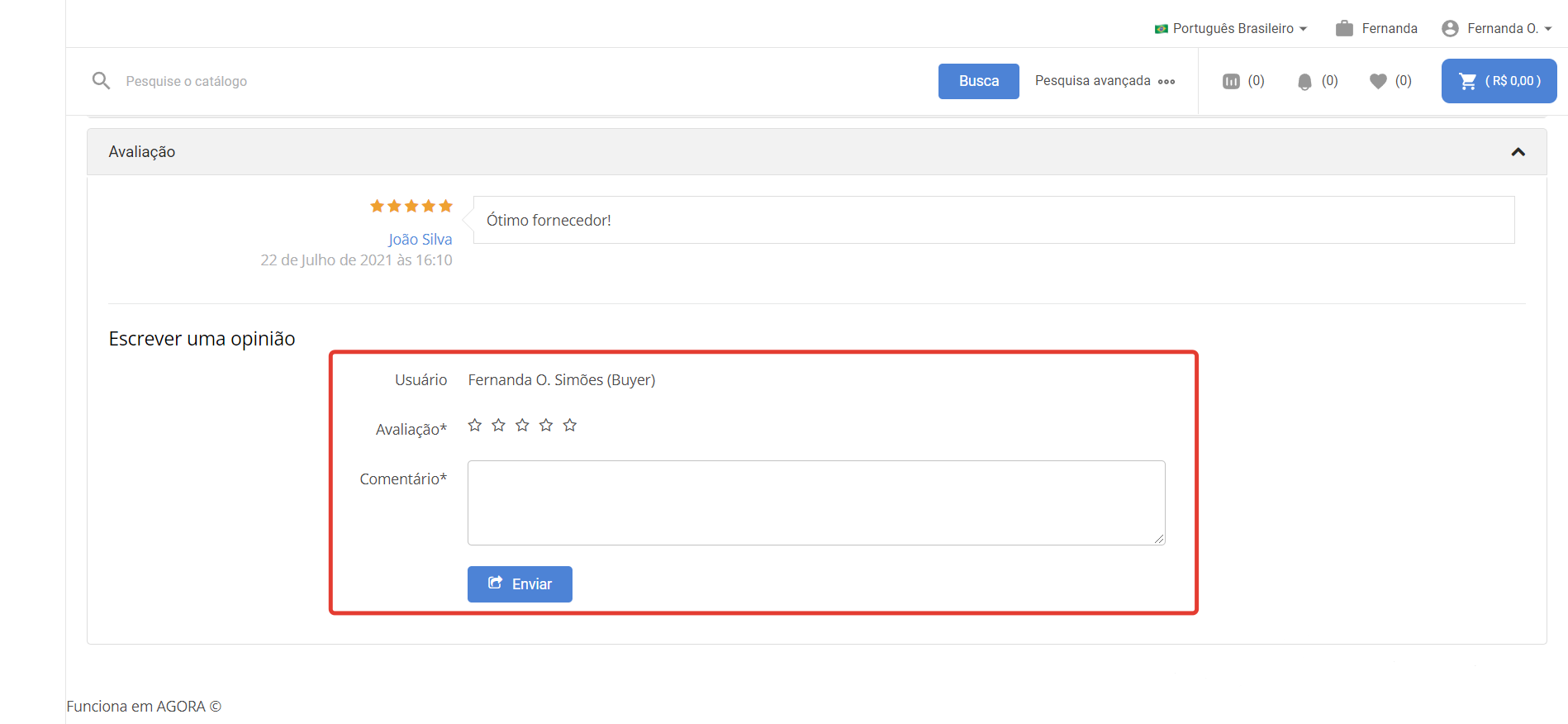Submit review with Enviar button

coord(520,584)
